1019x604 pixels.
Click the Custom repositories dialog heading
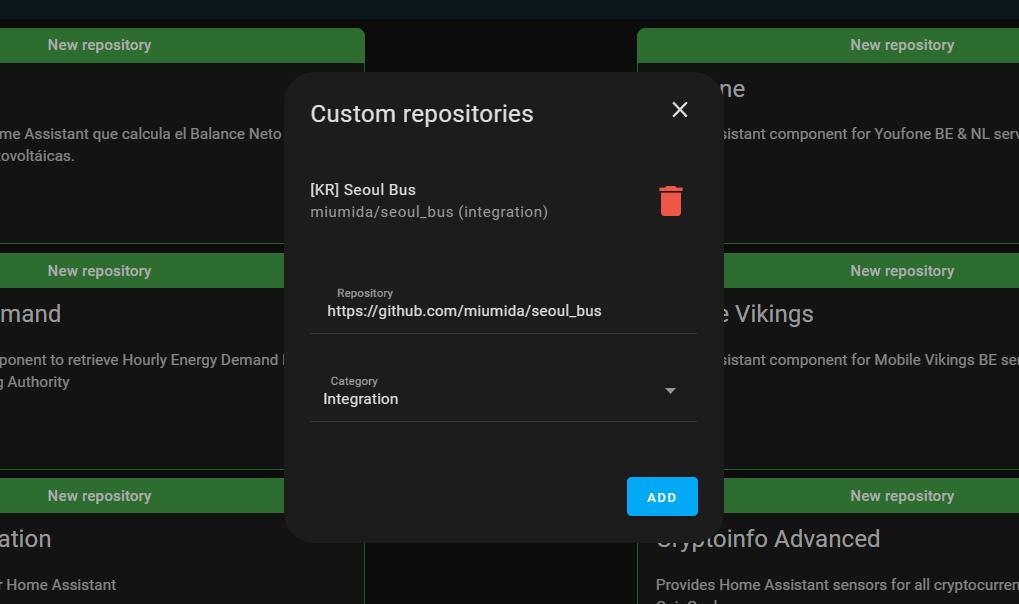[x=422, y=114]
